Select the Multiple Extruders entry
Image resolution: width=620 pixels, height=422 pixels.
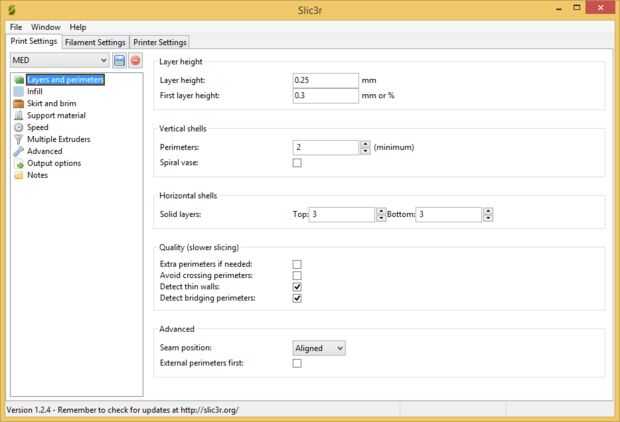tap(59, 139)
